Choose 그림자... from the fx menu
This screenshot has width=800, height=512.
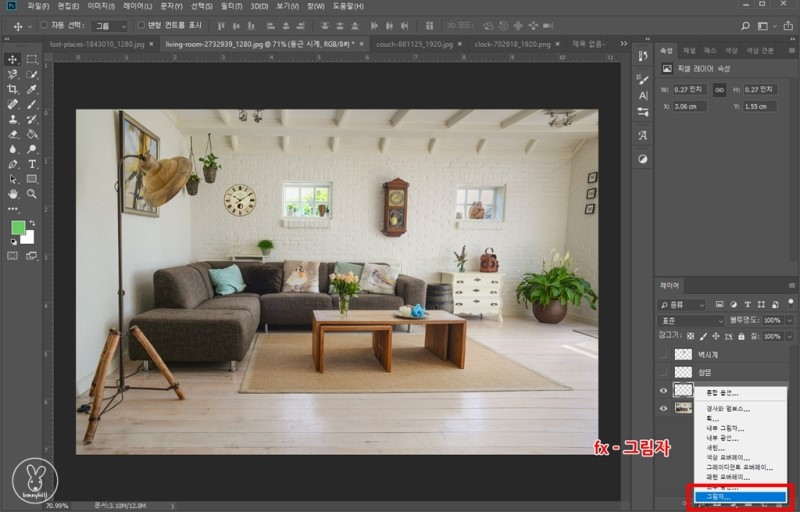point(739,496)
